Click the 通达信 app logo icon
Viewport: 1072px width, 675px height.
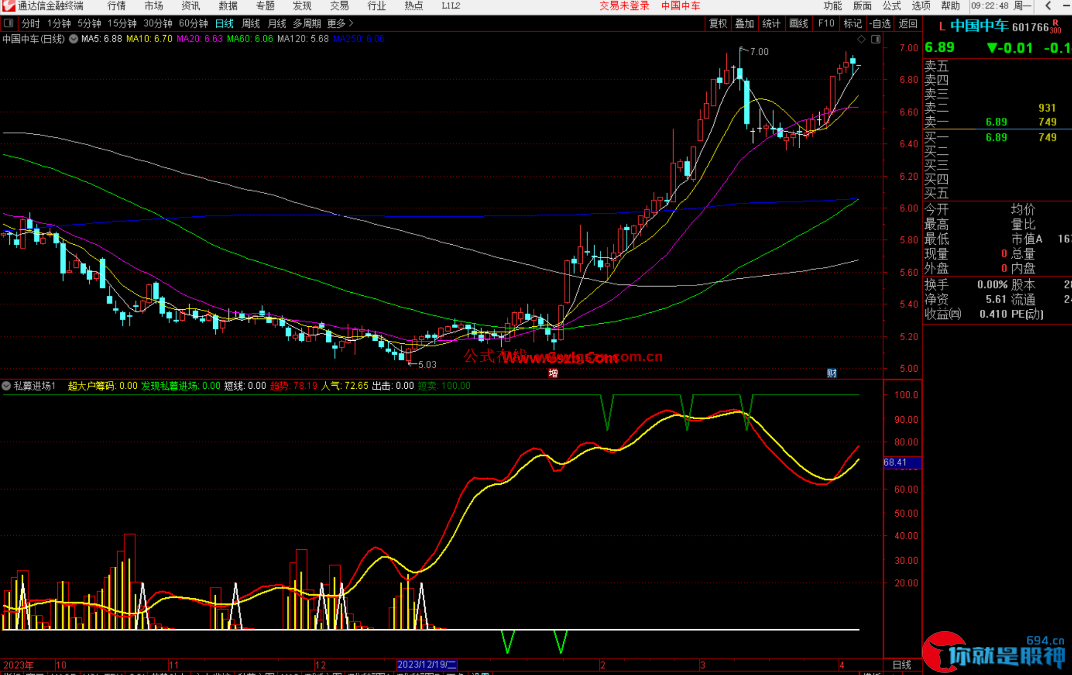[8, 5]
